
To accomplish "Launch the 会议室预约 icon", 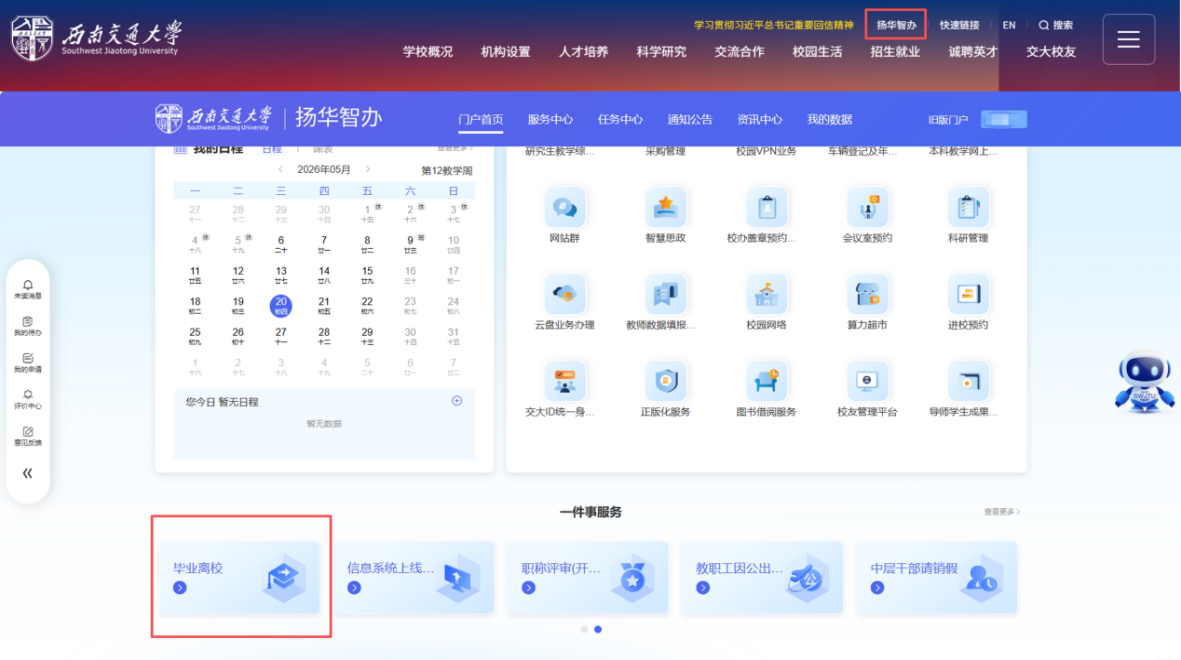I will [x=867, y=207].
